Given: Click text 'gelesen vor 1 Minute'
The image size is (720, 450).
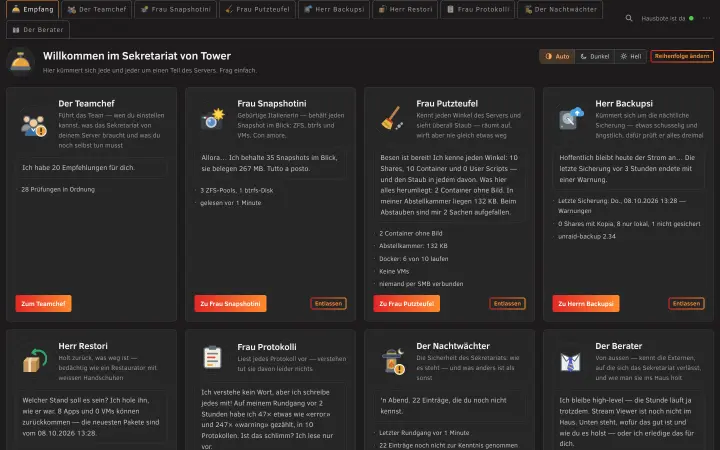Looking at the screenshot, I should click(x=231, y=202).
